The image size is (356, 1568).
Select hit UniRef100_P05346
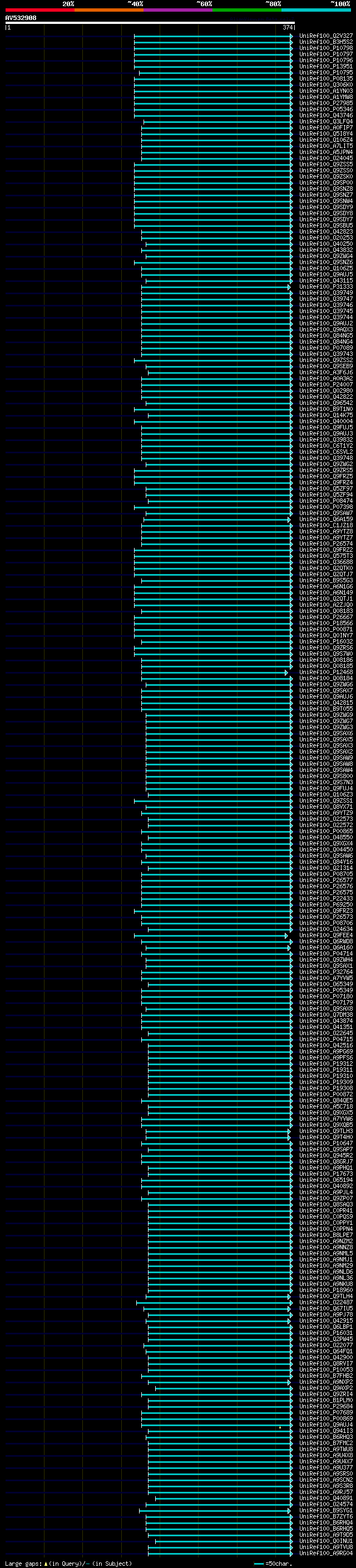(x=325, y=109)
